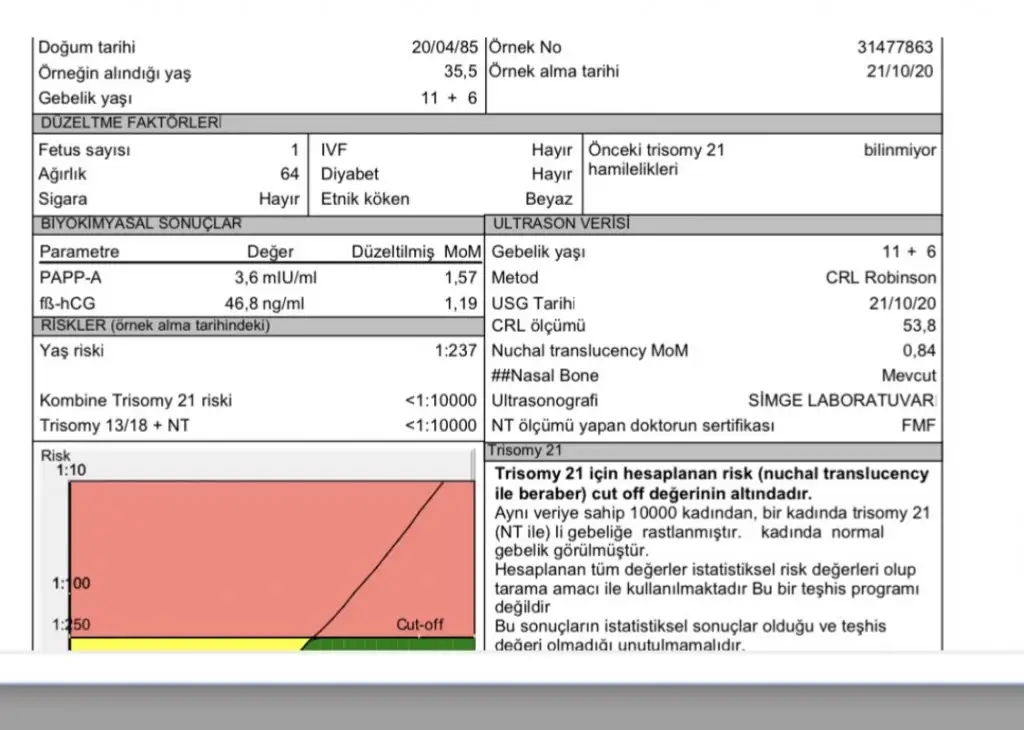Select age value 35,5
This screenshot has height=730, width=1024.
tap(460, 72)
